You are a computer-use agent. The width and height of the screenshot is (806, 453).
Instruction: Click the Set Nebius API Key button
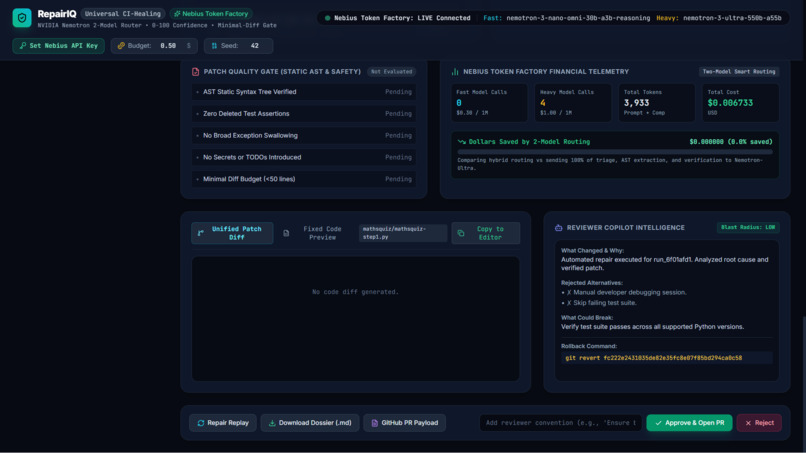pos(59,46)
